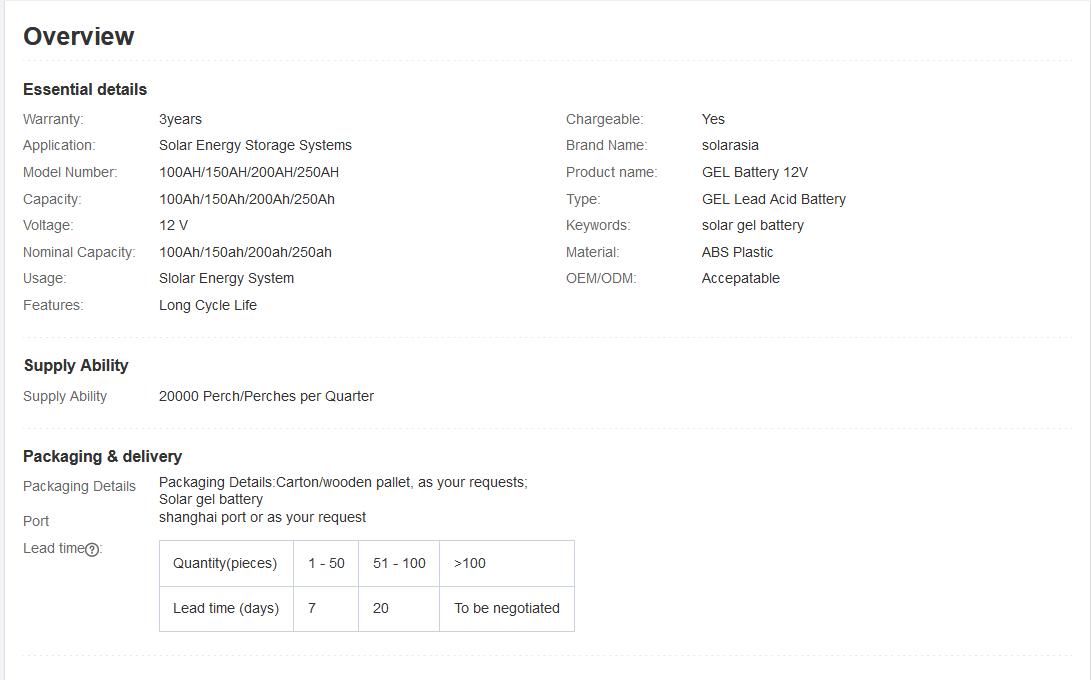Viewport: 1091px width, 680px height.
Task: Click the Warranty value 3years
Action: (x=180, y=119)
